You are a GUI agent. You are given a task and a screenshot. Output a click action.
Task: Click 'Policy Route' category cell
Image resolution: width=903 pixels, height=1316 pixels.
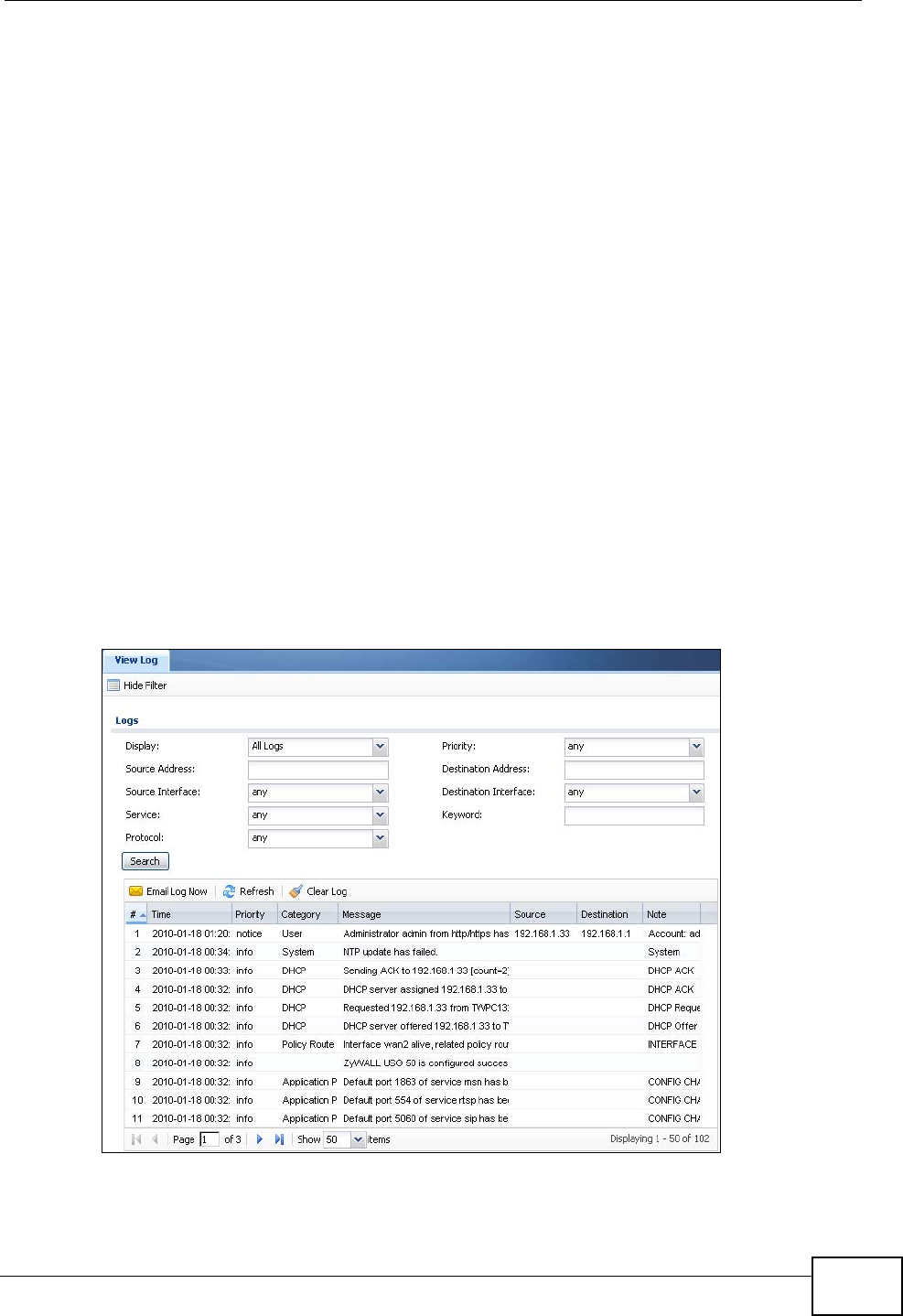click(308, 1044)
